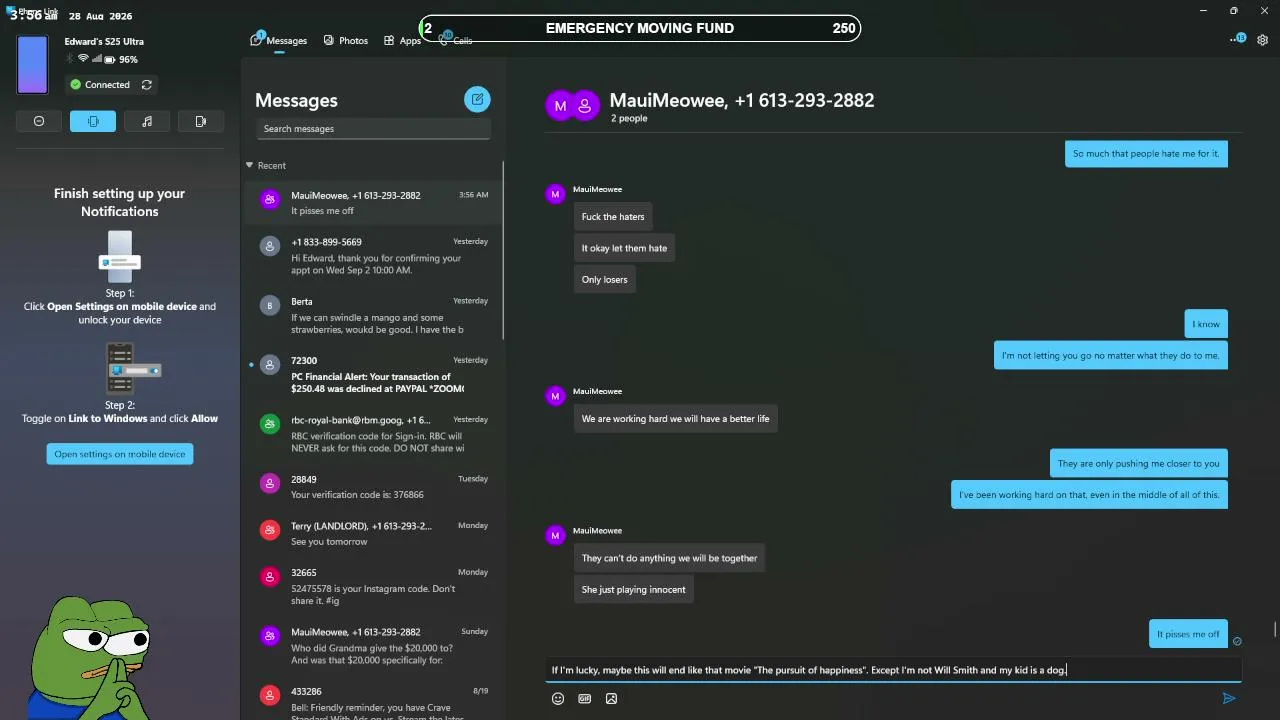The height and width of the screenshot is (720, 1280).
Task: Click the Wi-Fi status icon under device name
Action: pos(83,59)
